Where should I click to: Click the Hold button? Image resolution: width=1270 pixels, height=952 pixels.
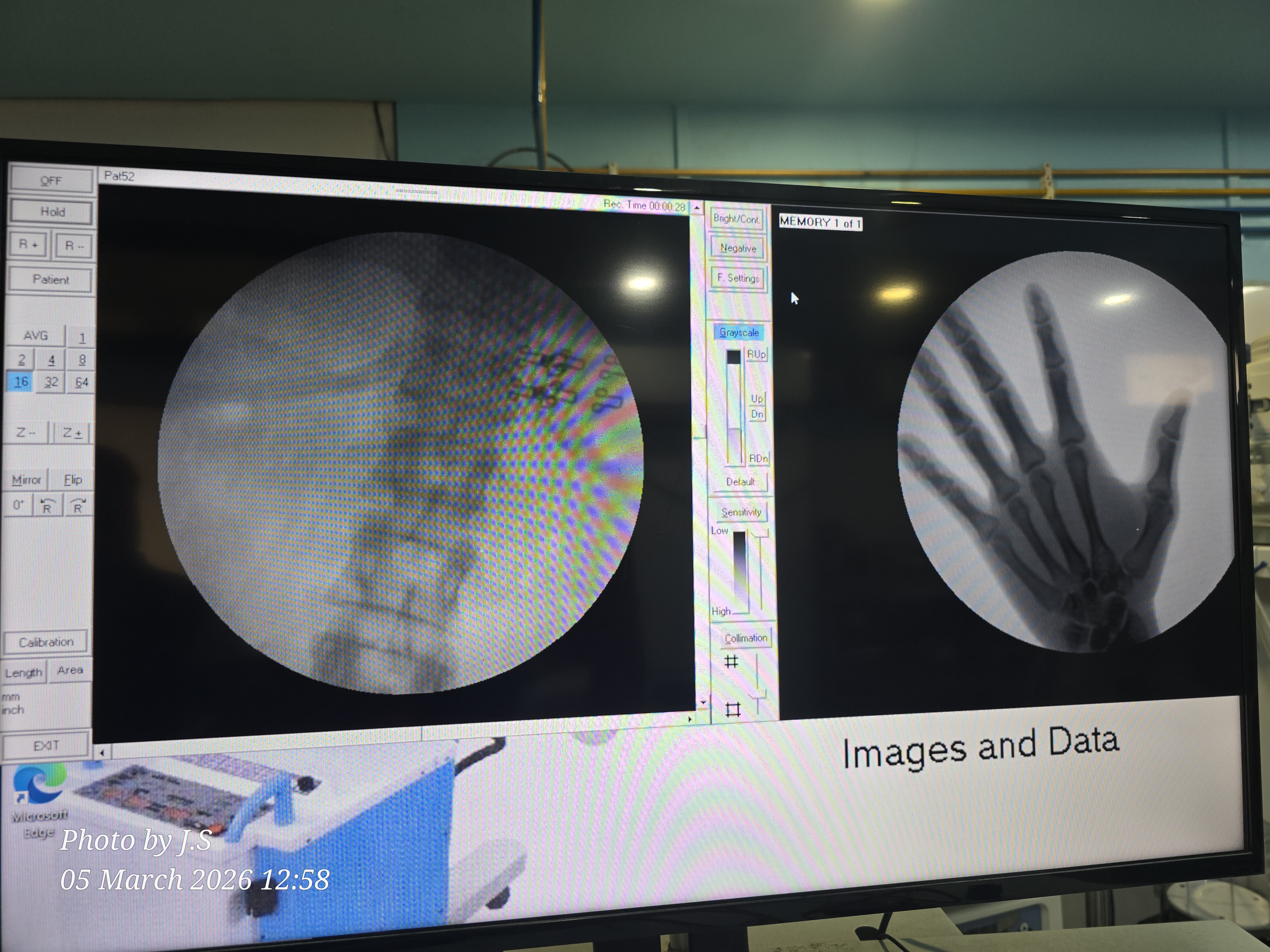tap(52, 212)
